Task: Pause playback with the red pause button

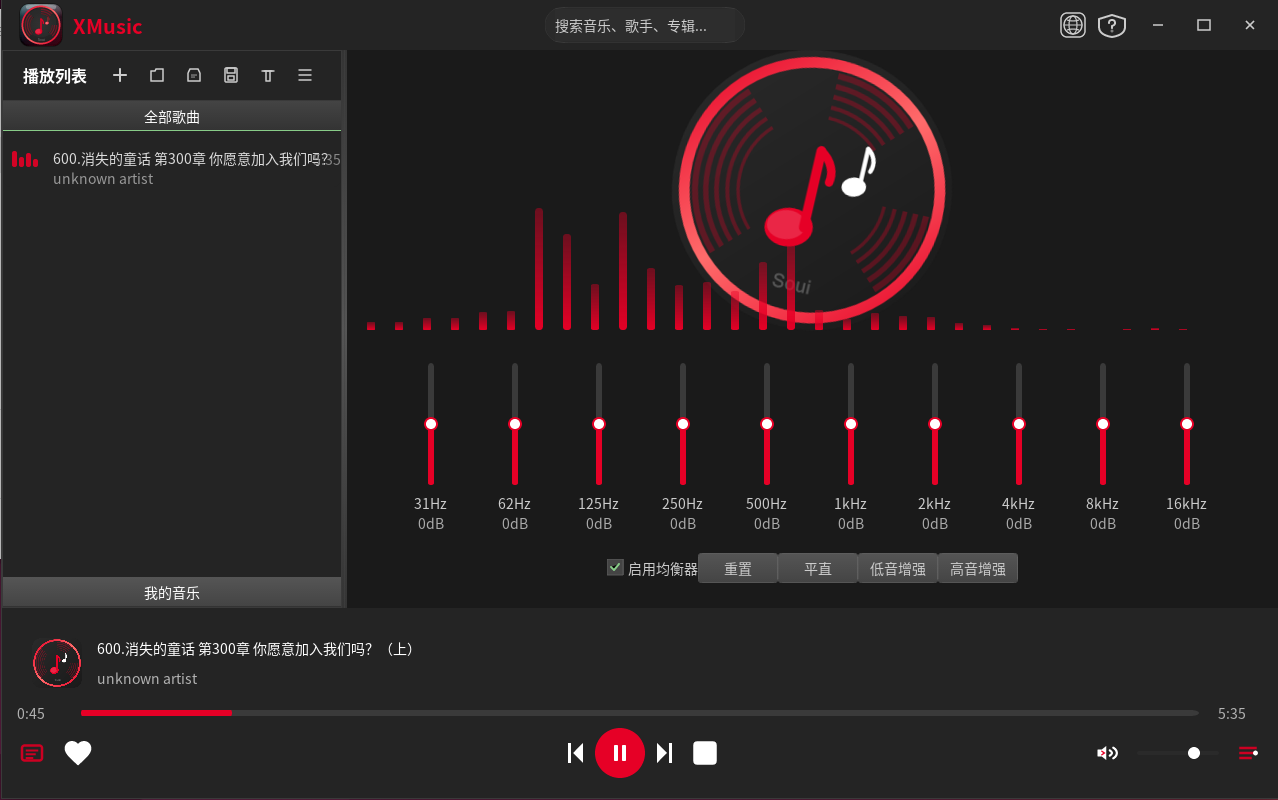Action: 620,753
